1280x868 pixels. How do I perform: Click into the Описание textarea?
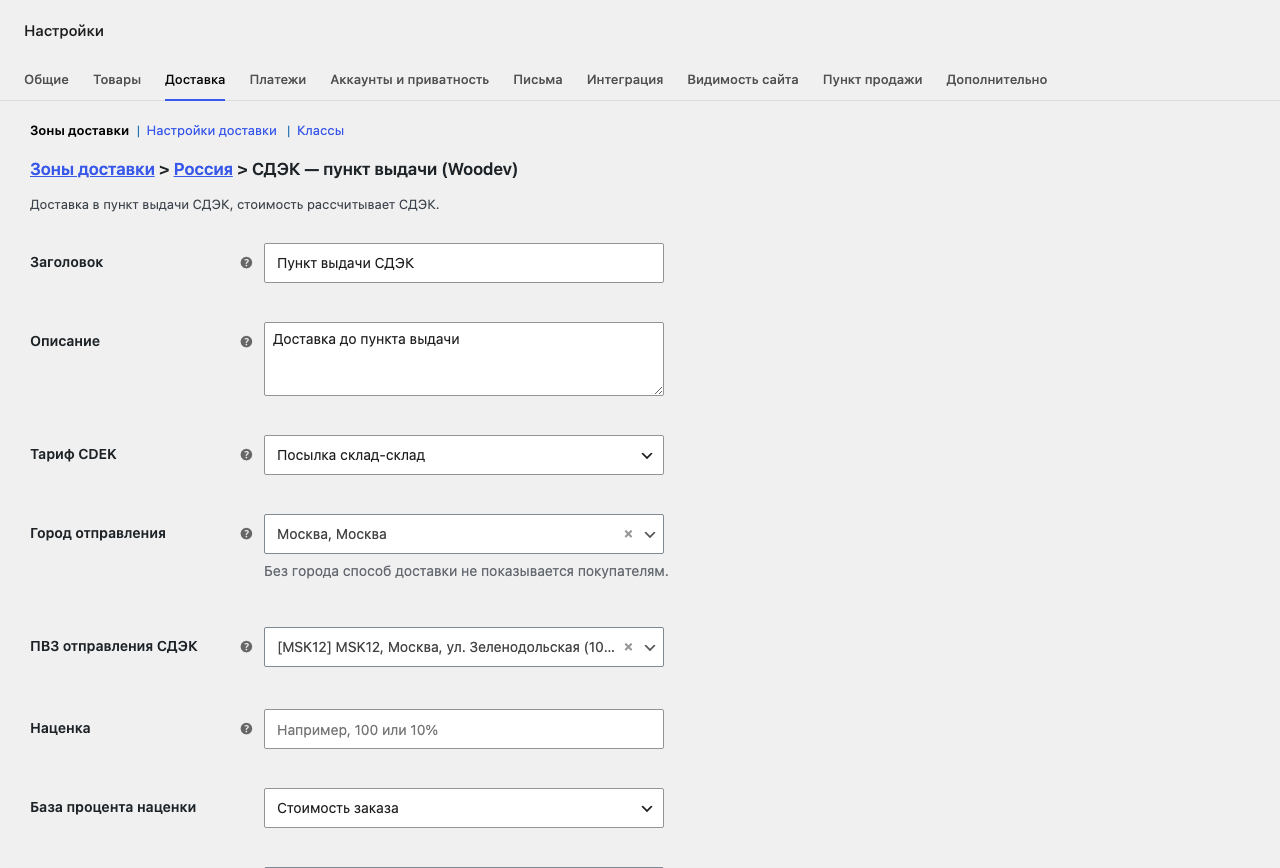coord(464,359)
